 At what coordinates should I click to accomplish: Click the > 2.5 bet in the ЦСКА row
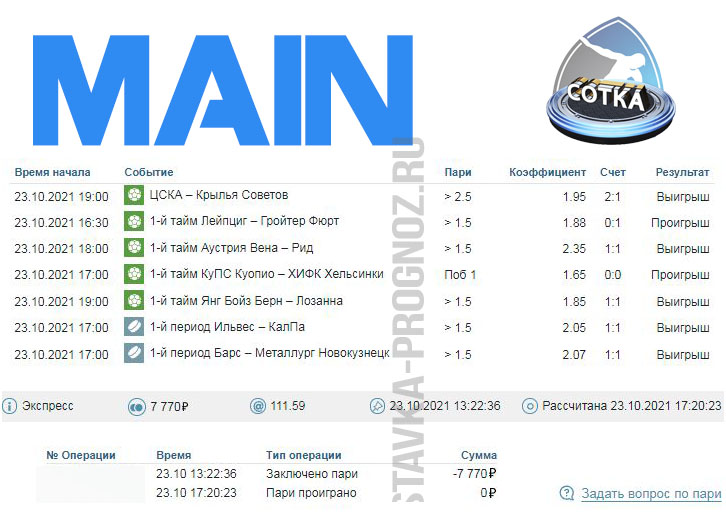click(x=457, y=197)
